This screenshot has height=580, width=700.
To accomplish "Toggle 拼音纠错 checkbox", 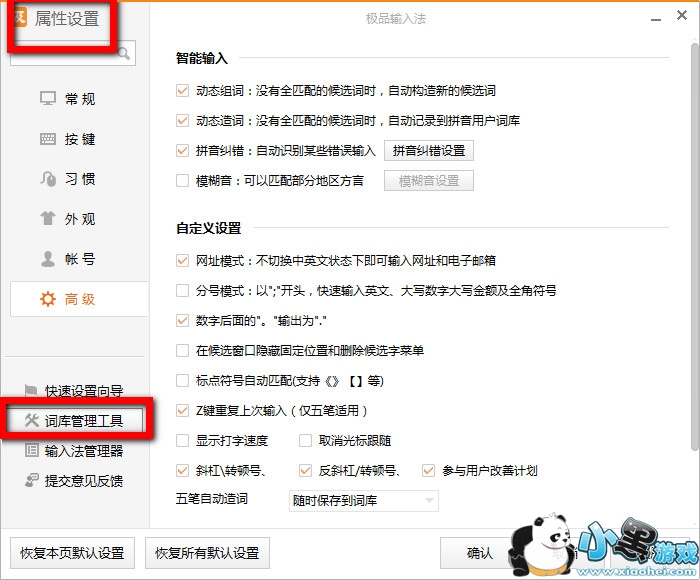I will [182, 150].
